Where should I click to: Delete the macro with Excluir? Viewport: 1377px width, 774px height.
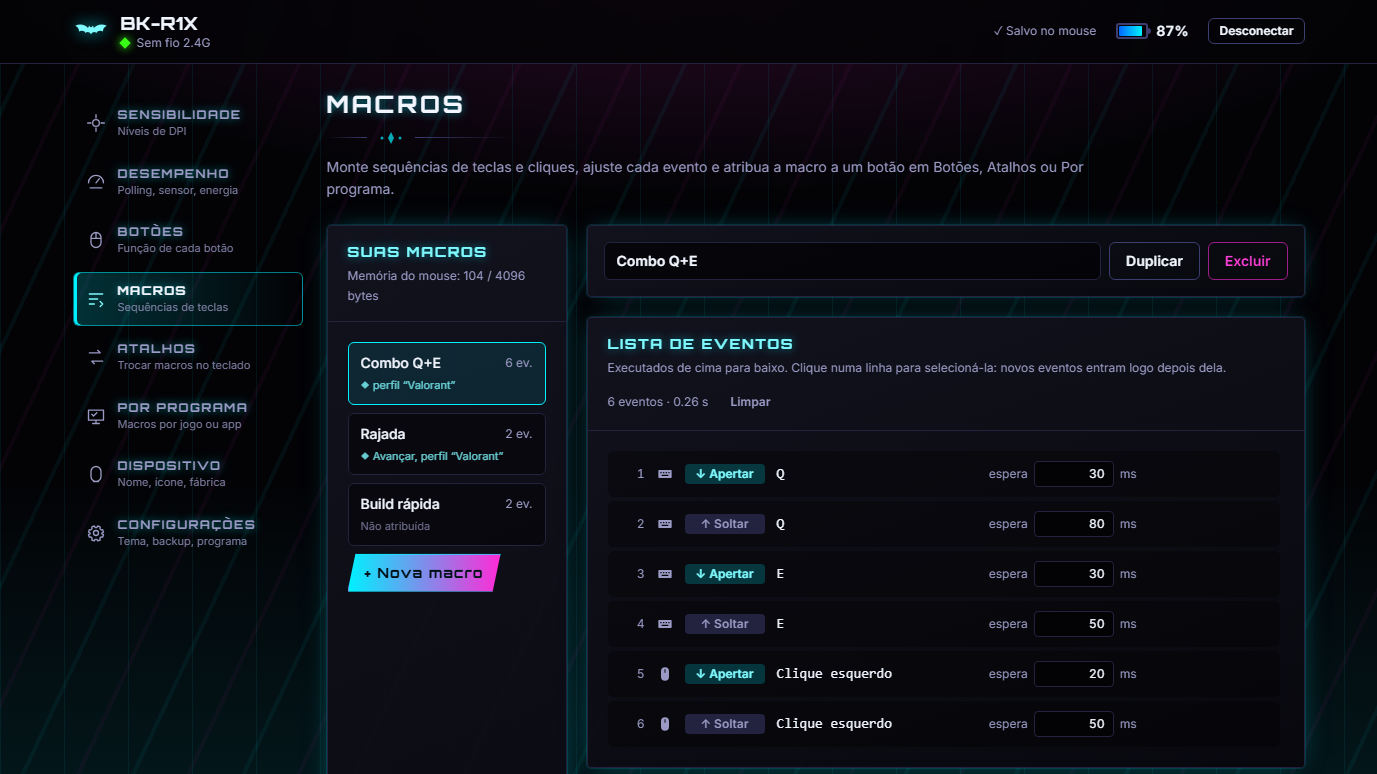tap(1248, 261)
